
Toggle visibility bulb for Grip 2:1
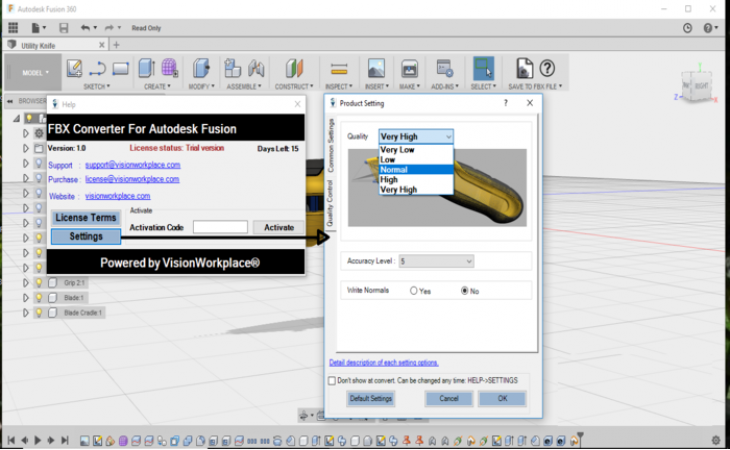(x=39, y=282)
